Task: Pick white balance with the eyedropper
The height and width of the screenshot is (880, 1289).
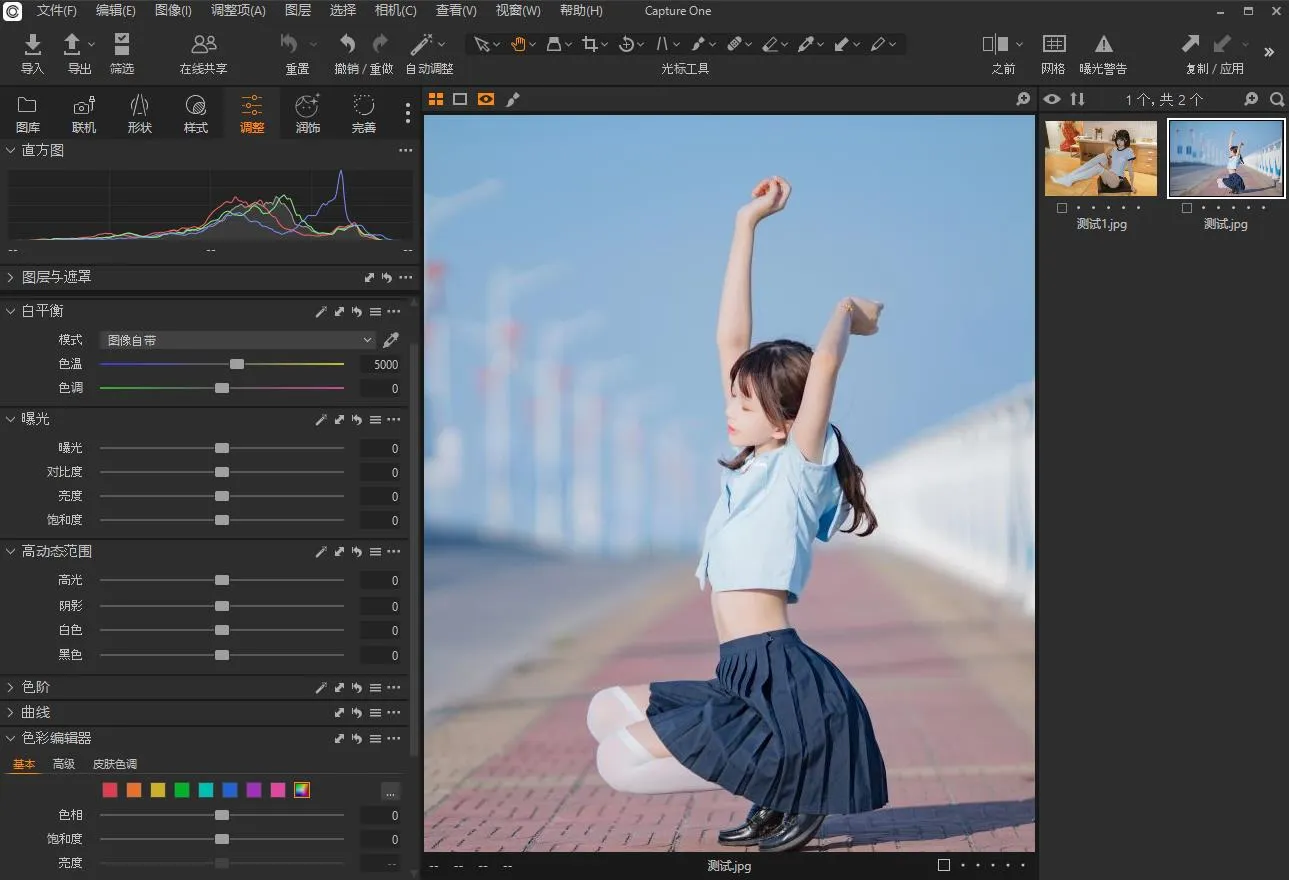Action: tap(391, 340)
